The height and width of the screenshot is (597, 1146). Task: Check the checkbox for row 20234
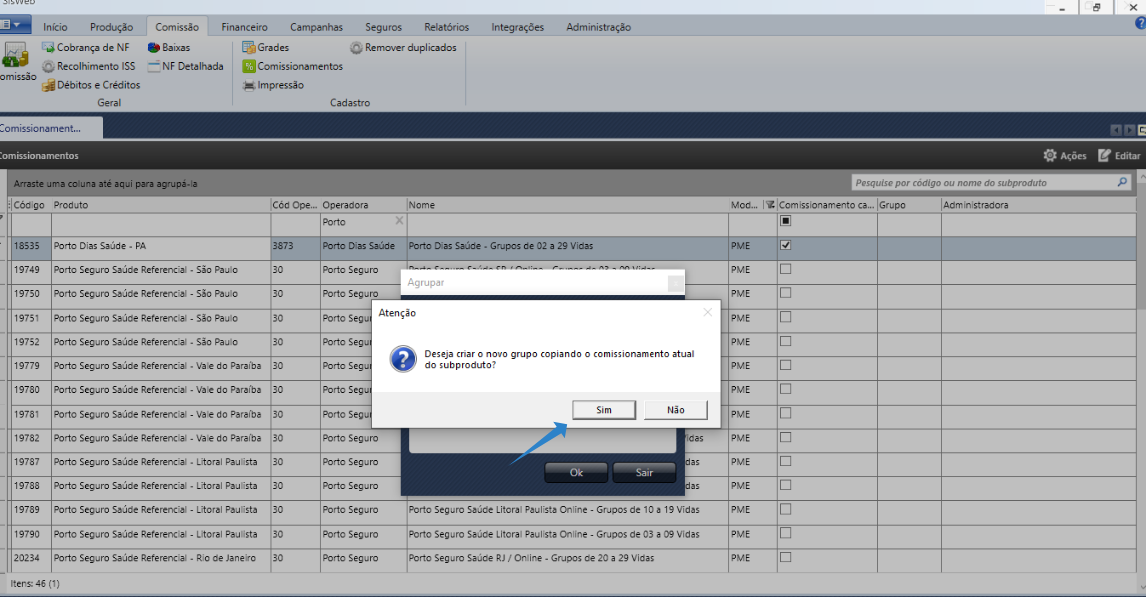click(x=786, y=558)
